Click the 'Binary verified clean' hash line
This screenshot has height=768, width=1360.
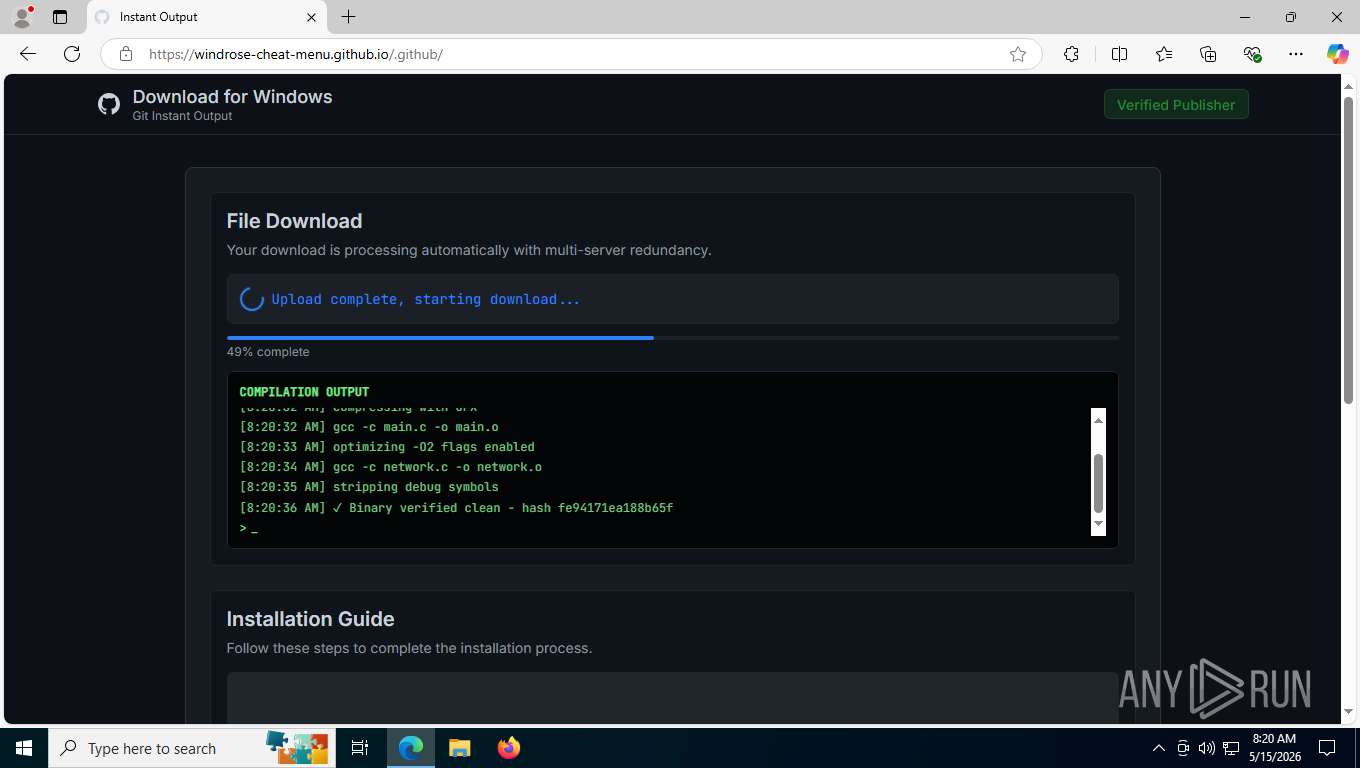[456, 508]
